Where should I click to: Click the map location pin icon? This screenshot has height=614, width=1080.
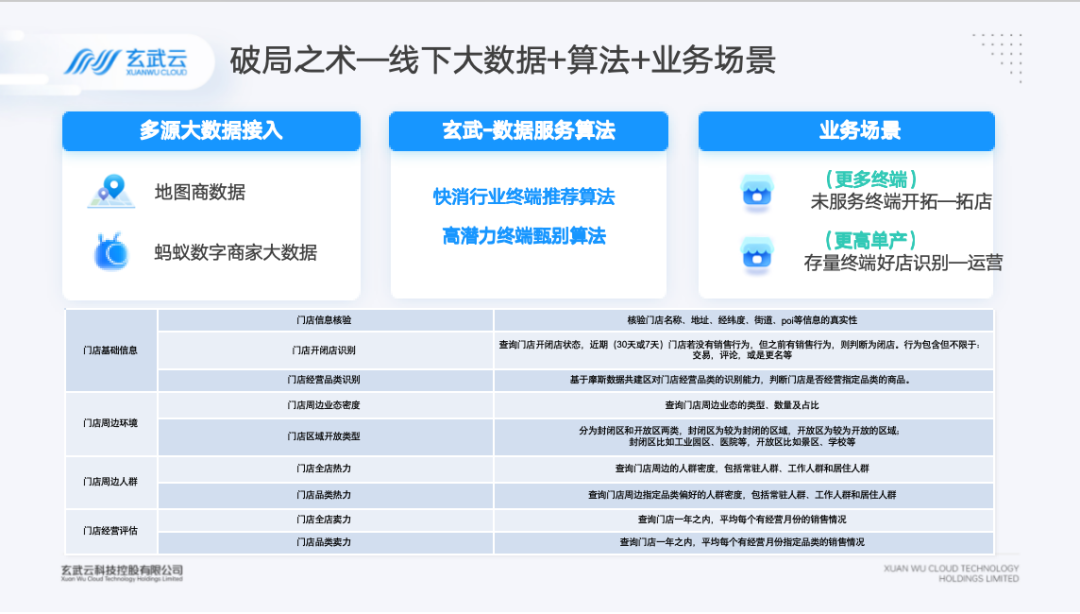tap(112, 191)
